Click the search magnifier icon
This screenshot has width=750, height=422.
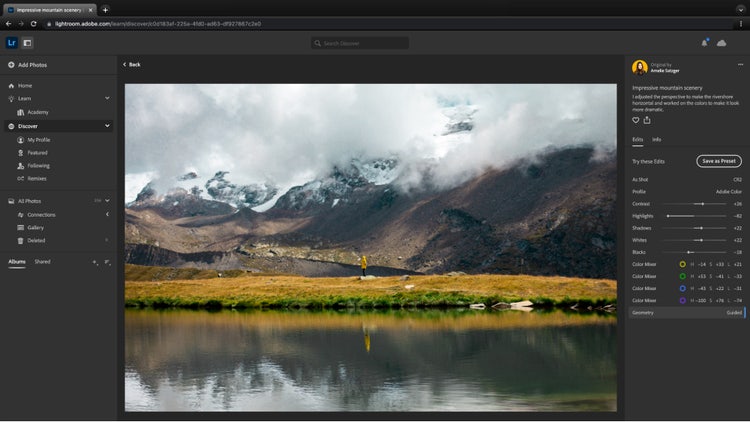(x=317, y=43)
